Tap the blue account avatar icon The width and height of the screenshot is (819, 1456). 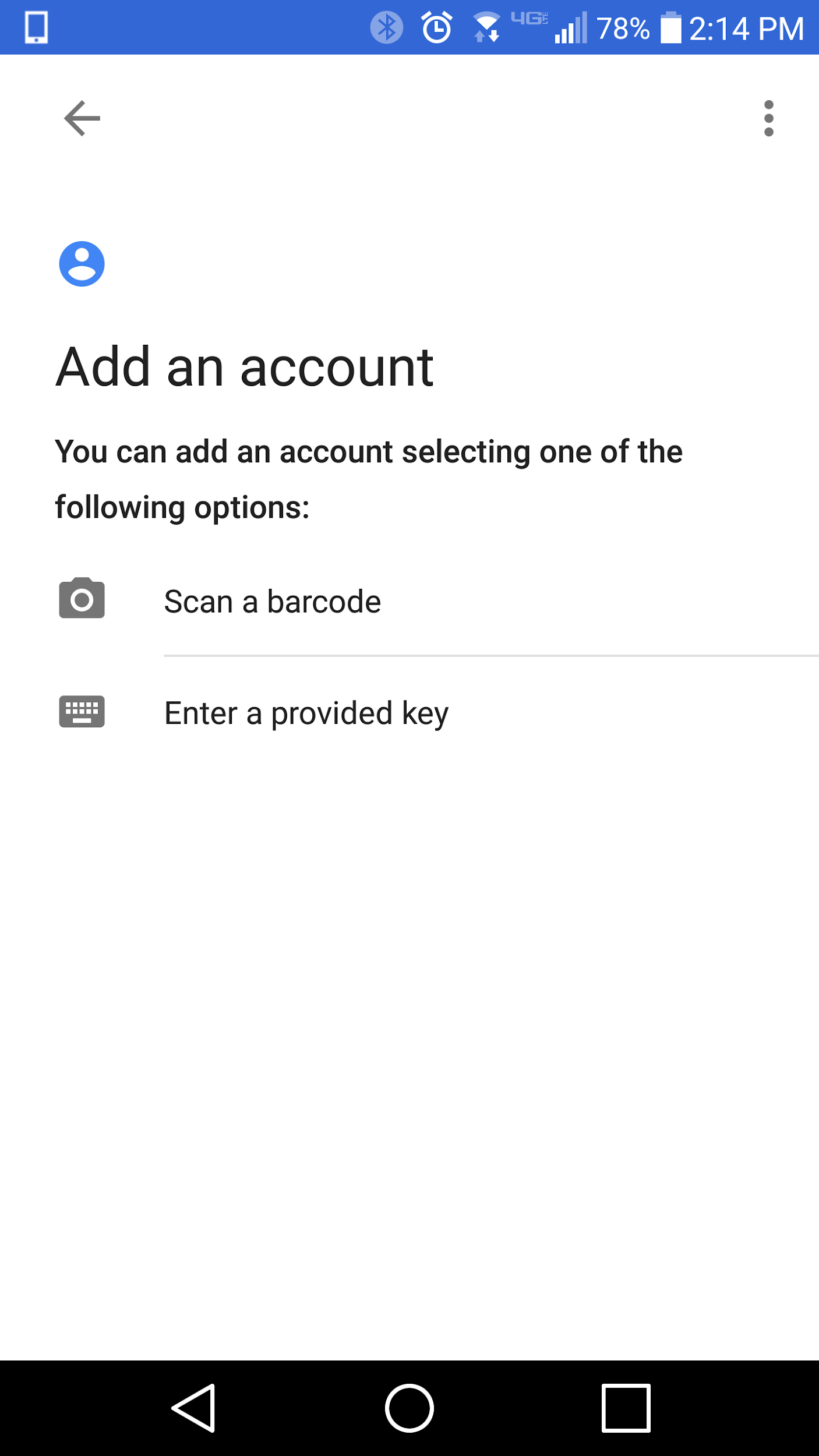click(82, 264)
